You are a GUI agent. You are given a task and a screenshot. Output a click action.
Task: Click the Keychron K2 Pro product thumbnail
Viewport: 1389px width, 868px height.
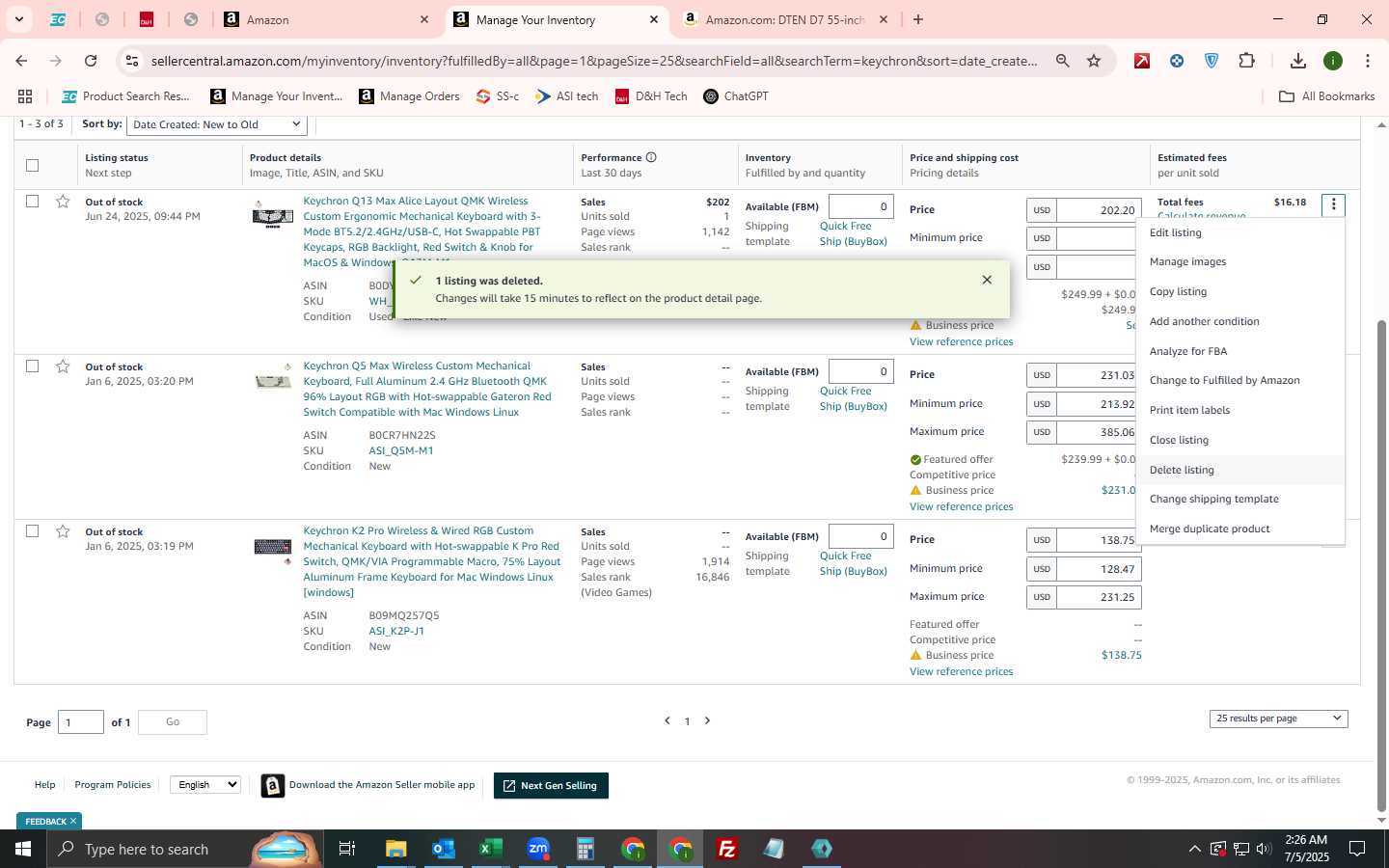(x=273, y=548)
